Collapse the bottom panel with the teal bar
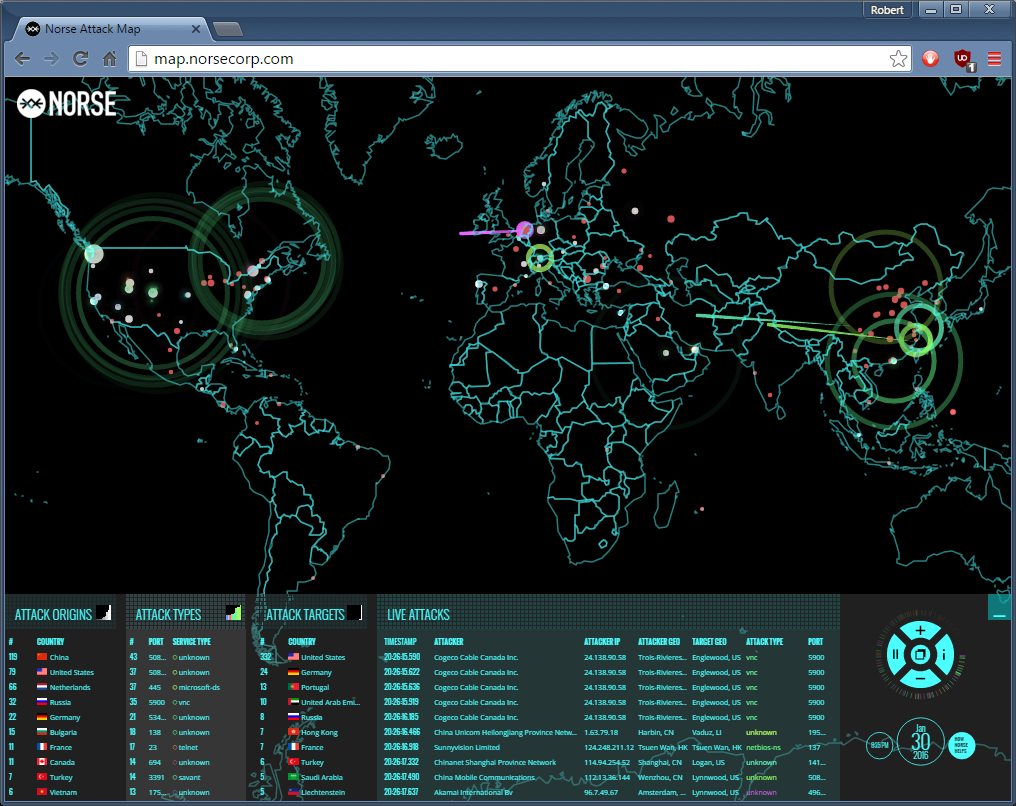Image resolution: width=1016 pixels, height=806 pixels. [x=999, y=608]
